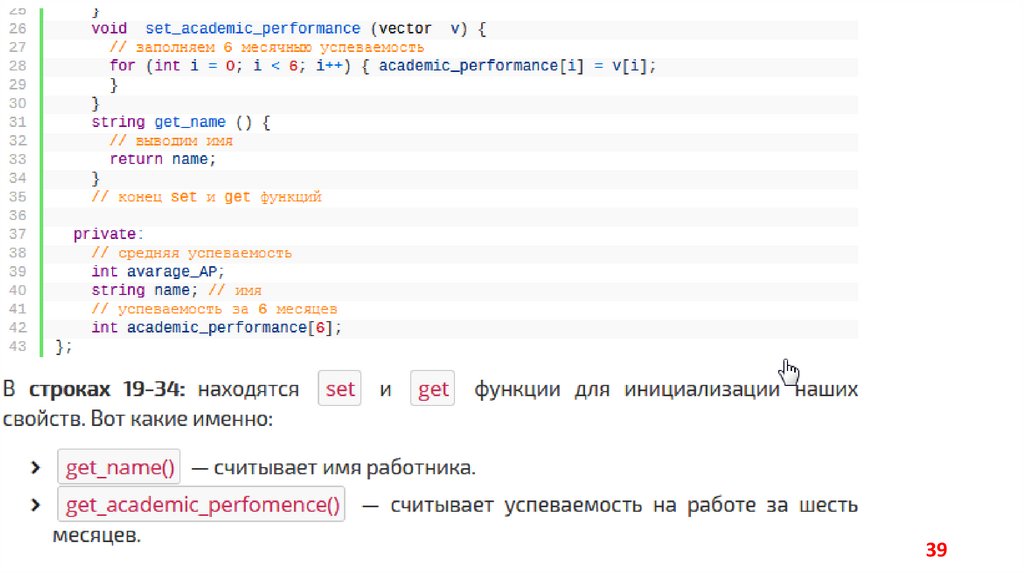This screenshot has height=574, width=1024.
Task: Click slide page number 39
Action: pyautogui.click(x=936, y=550)
